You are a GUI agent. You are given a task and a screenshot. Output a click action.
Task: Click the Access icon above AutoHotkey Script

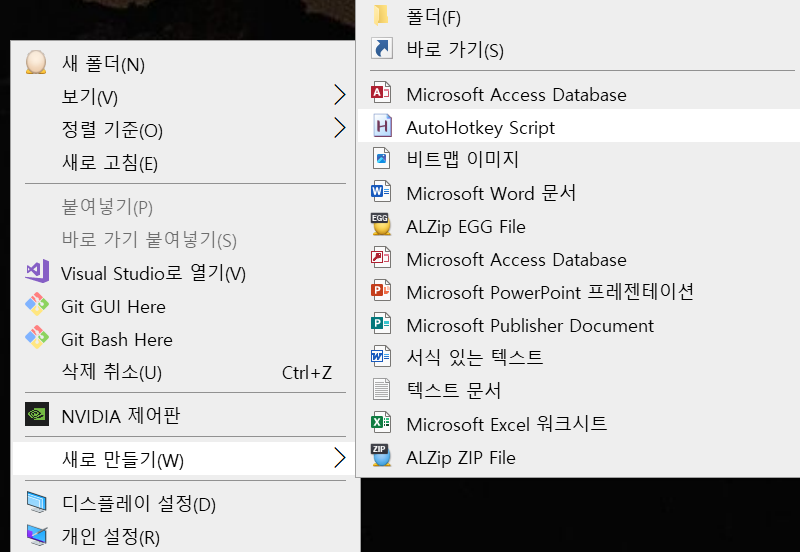click(x=381, y=93)
